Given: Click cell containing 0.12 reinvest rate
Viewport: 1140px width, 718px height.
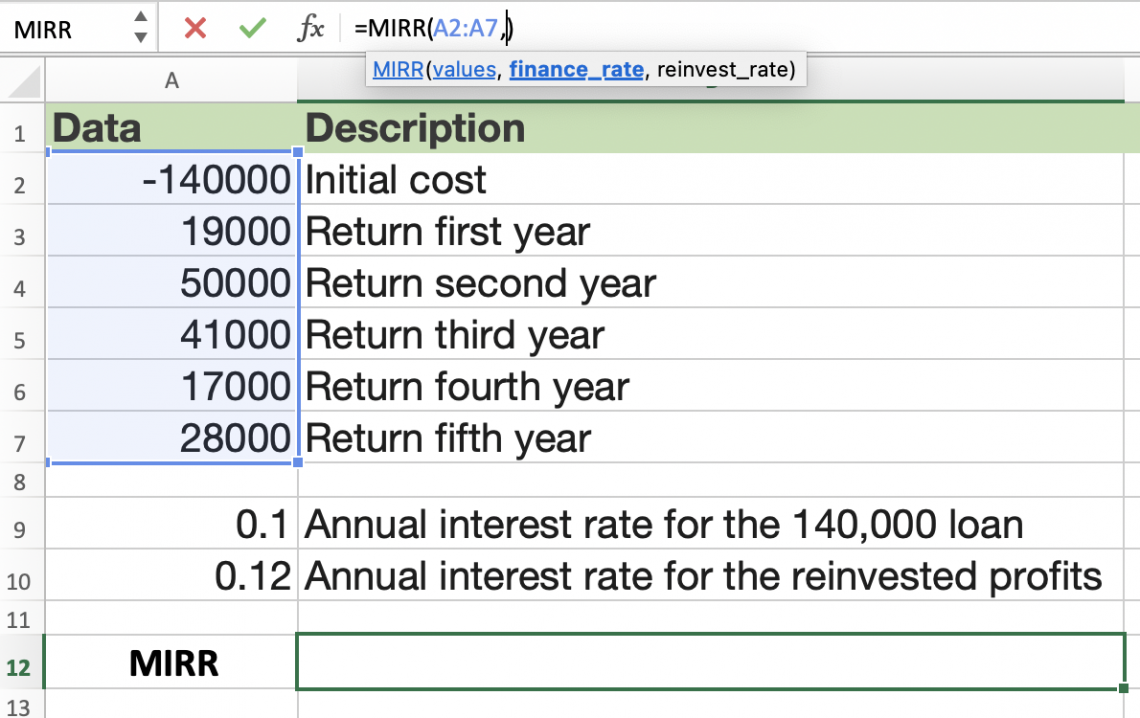Looking at the screenshot, I should coord(172,577).
